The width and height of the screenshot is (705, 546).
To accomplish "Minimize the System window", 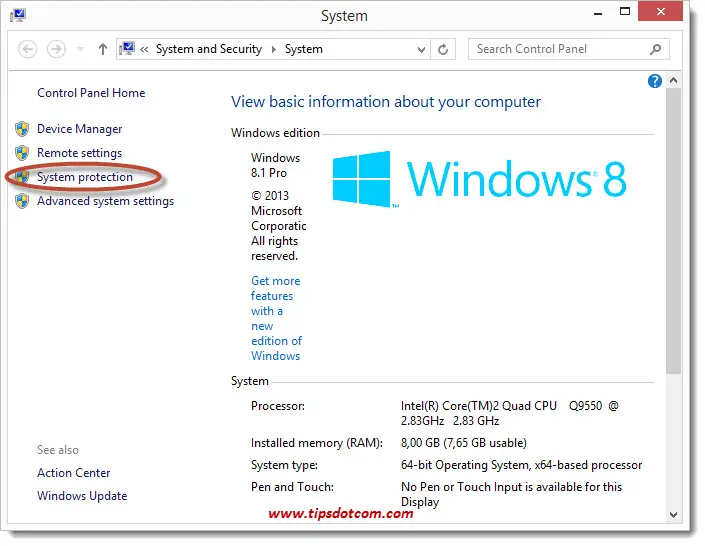I will click(x=598, y=13).
